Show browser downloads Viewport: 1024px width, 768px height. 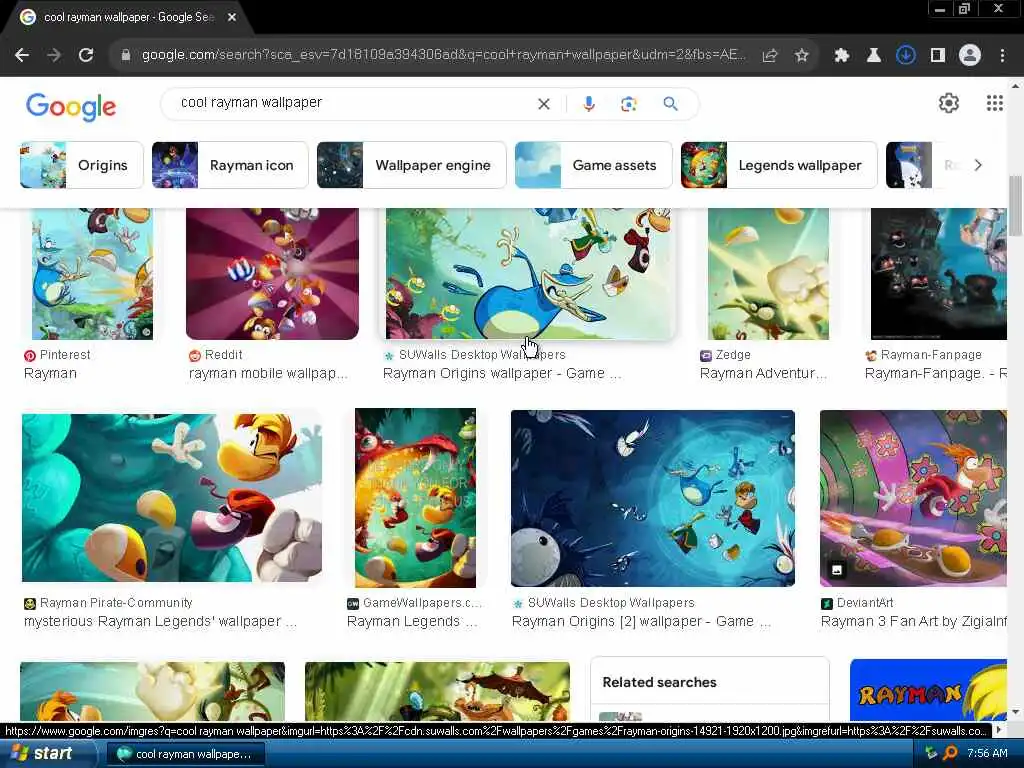(x=906, y=56)
